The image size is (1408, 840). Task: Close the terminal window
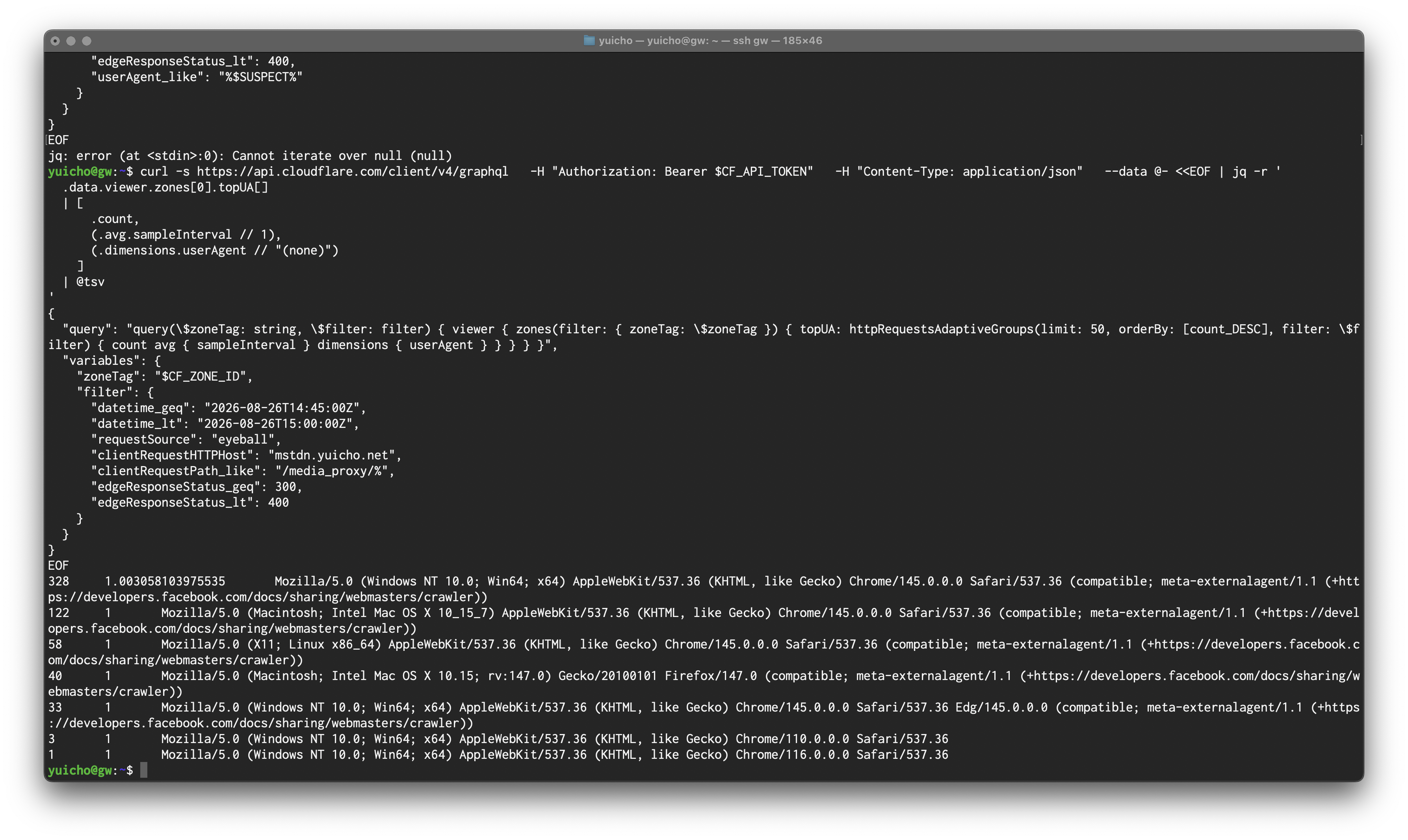pos(55,41)
